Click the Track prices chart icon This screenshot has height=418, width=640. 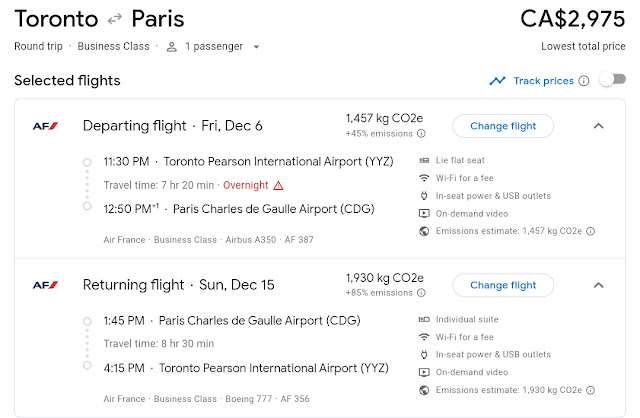pos(497,81)
